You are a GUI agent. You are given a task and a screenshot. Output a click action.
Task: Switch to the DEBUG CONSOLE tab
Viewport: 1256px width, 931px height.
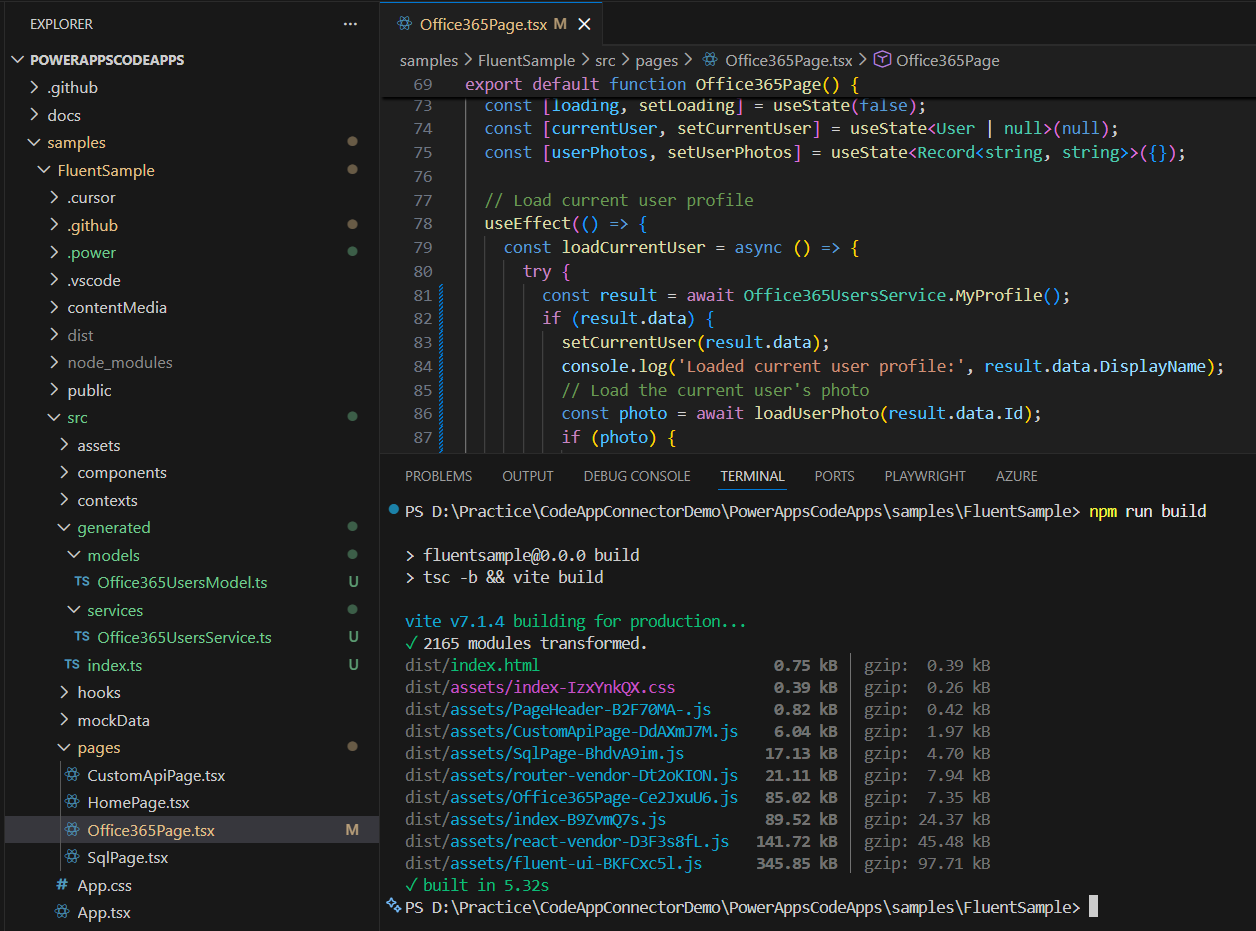(636, 476)
